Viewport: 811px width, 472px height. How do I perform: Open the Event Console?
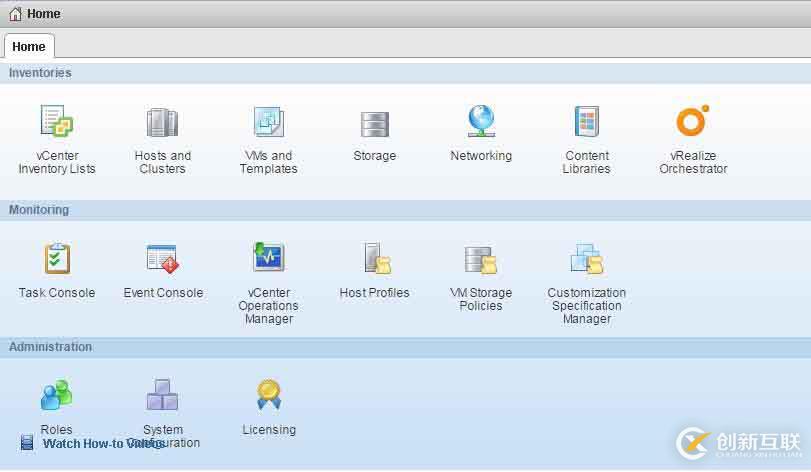[162, 259]
